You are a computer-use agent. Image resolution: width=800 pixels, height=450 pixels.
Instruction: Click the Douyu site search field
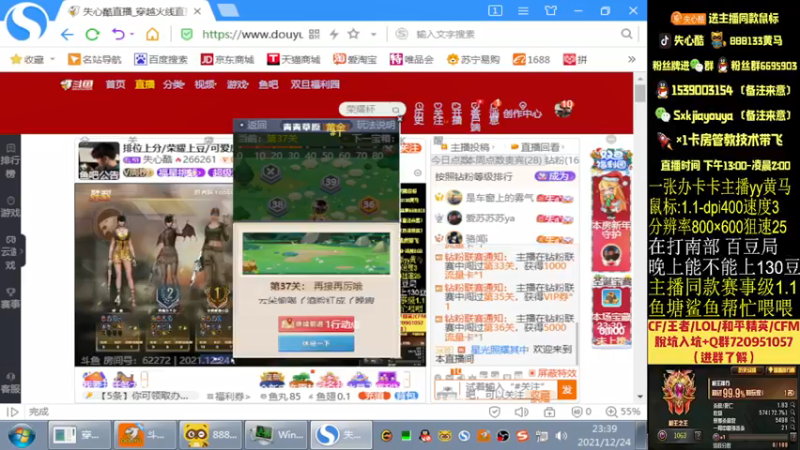coord(372,109)
